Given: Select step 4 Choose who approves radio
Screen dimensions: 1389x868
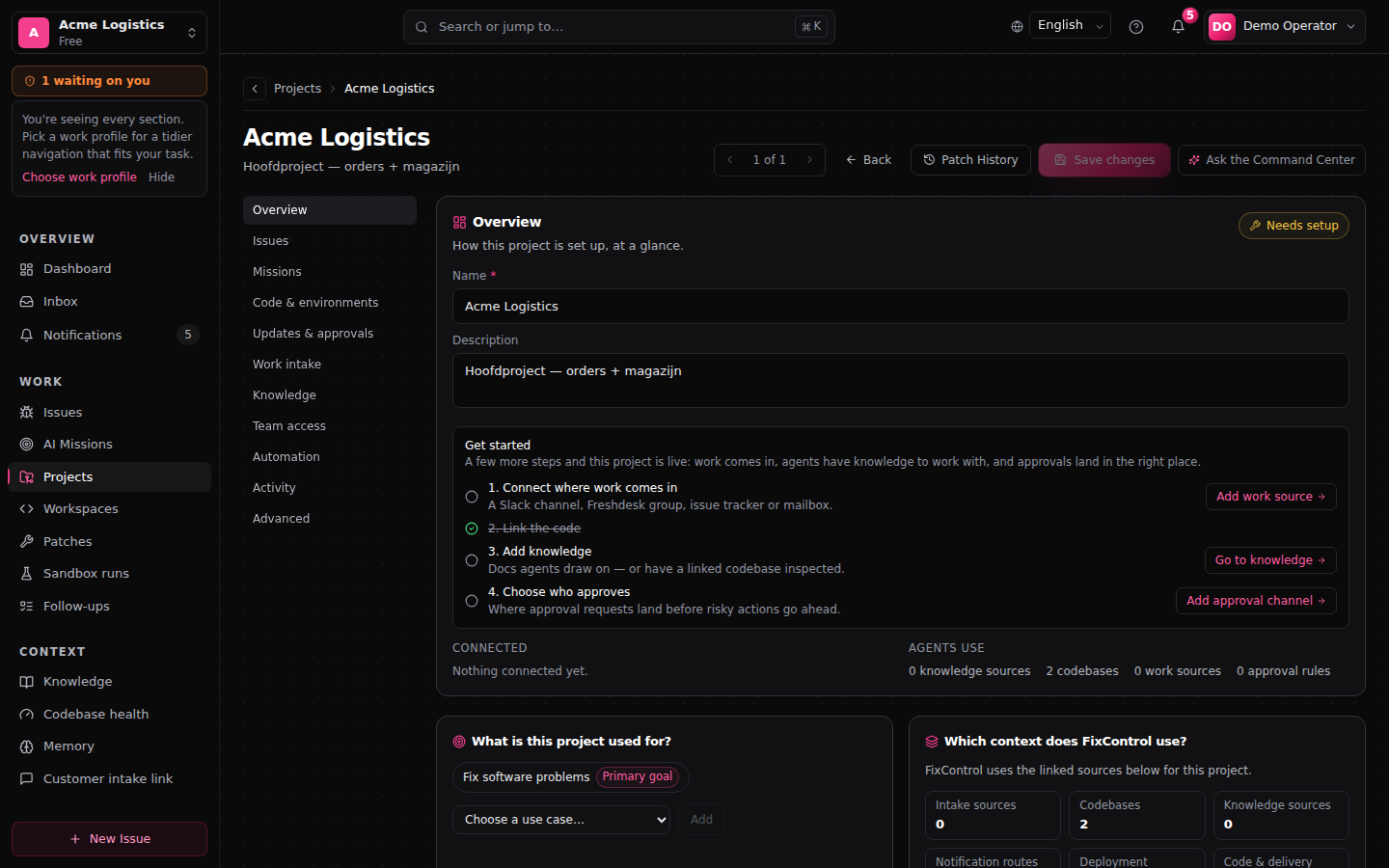Looking at the screenshot, I should point(472,601).
